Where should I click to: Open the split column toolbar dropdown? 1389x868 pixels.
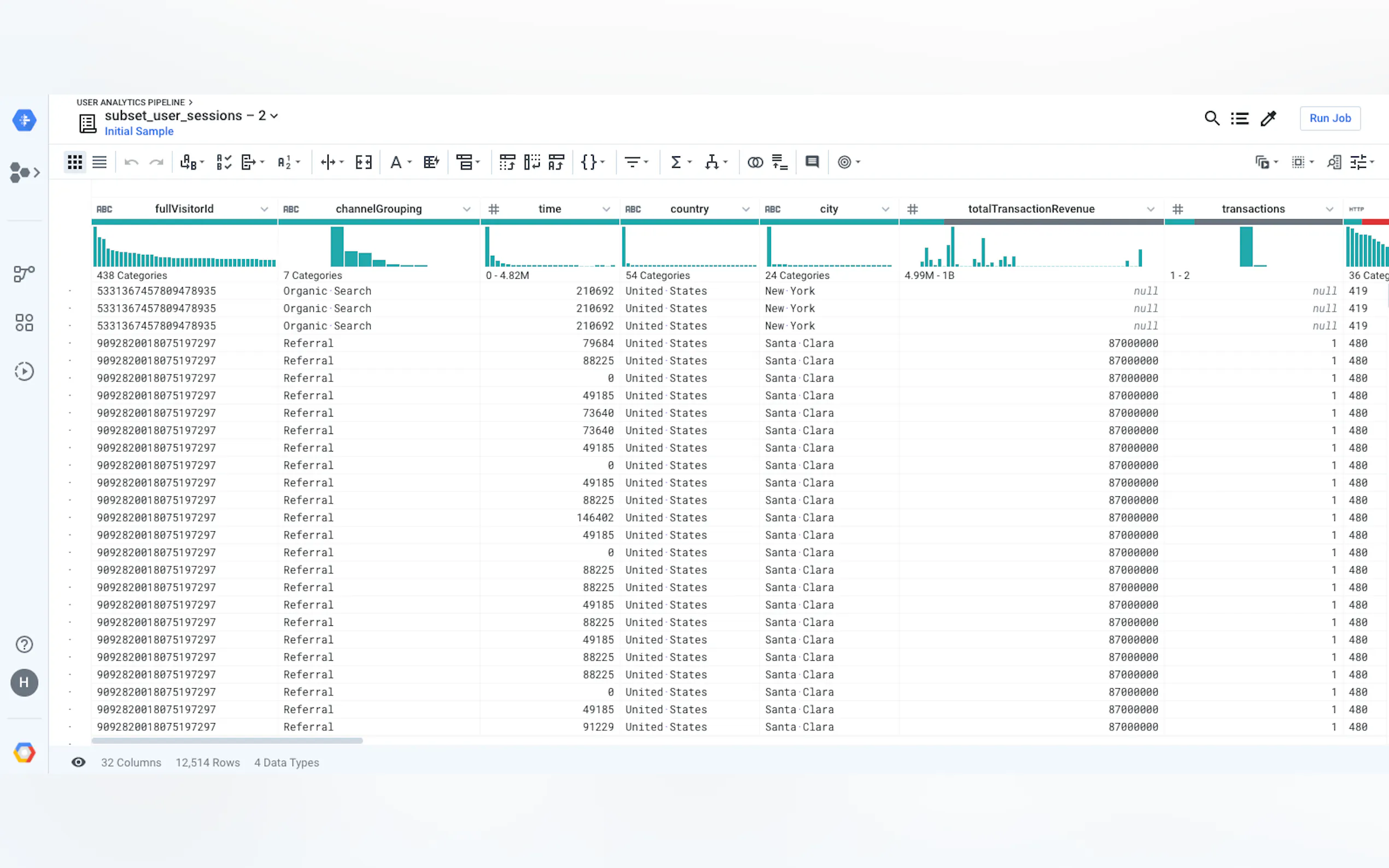click(x=332, y=162)
